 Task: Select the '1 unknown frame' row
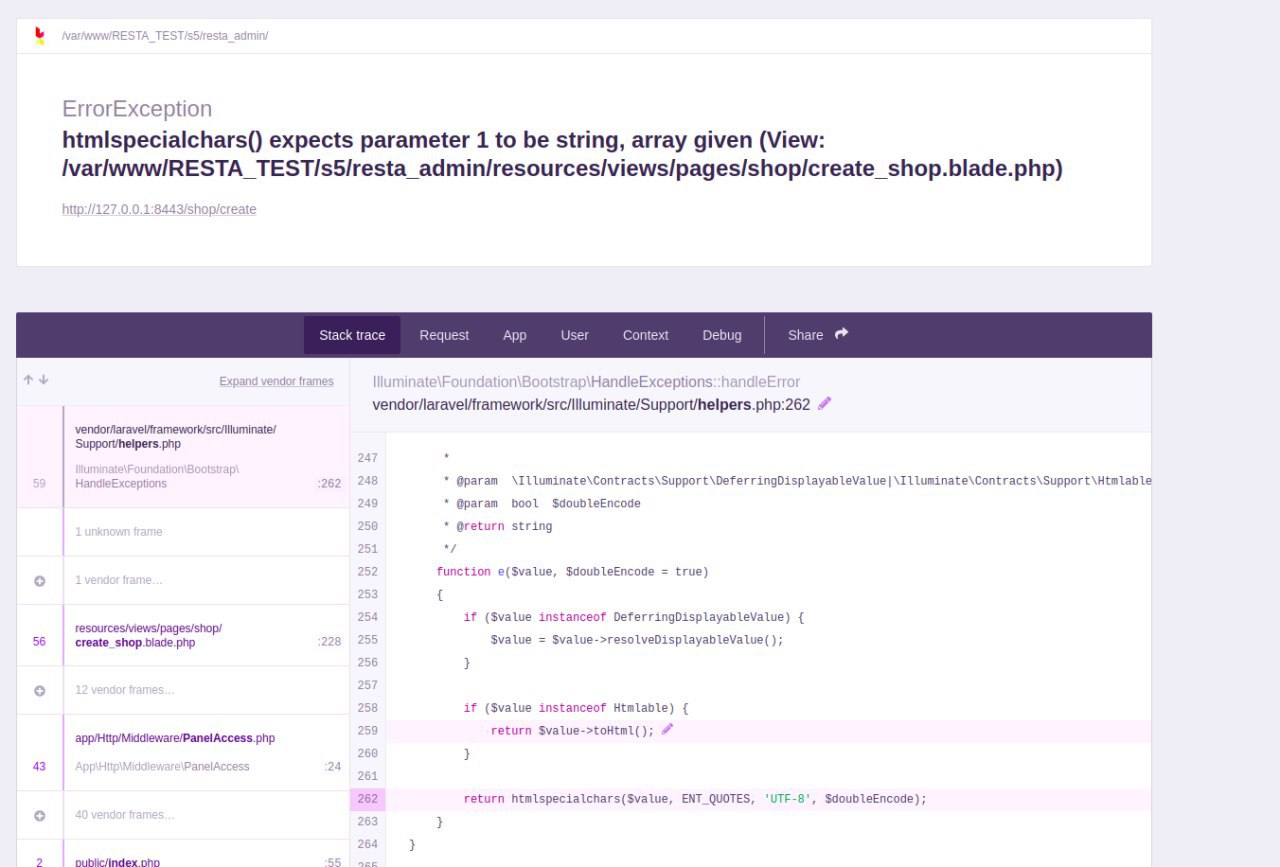click(183, 532)
